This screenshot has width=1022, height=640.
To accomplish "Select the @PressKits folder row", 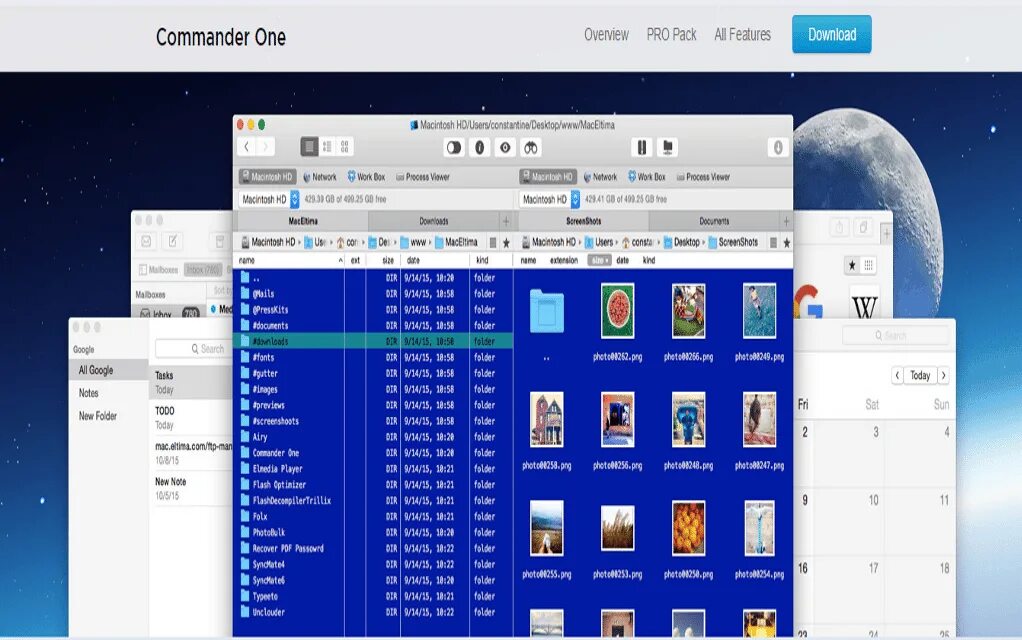I will tap(374, 310).
